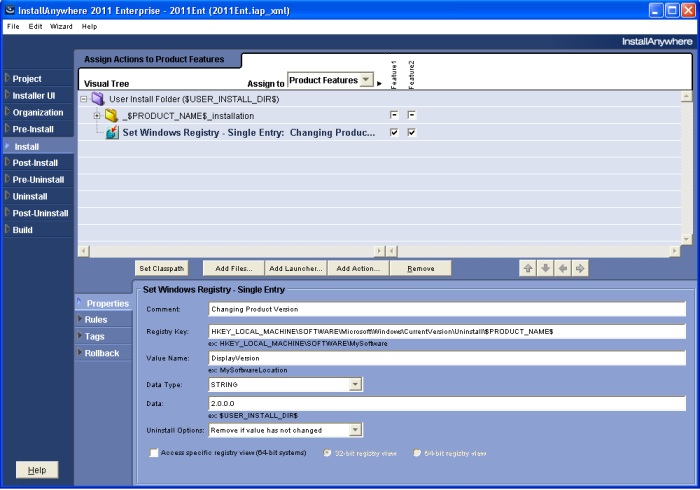The height and width of the screenshot is (490, 700).
Task: Click the vertical scrollbar down arrow in tree
Action: tap(686, 240)
